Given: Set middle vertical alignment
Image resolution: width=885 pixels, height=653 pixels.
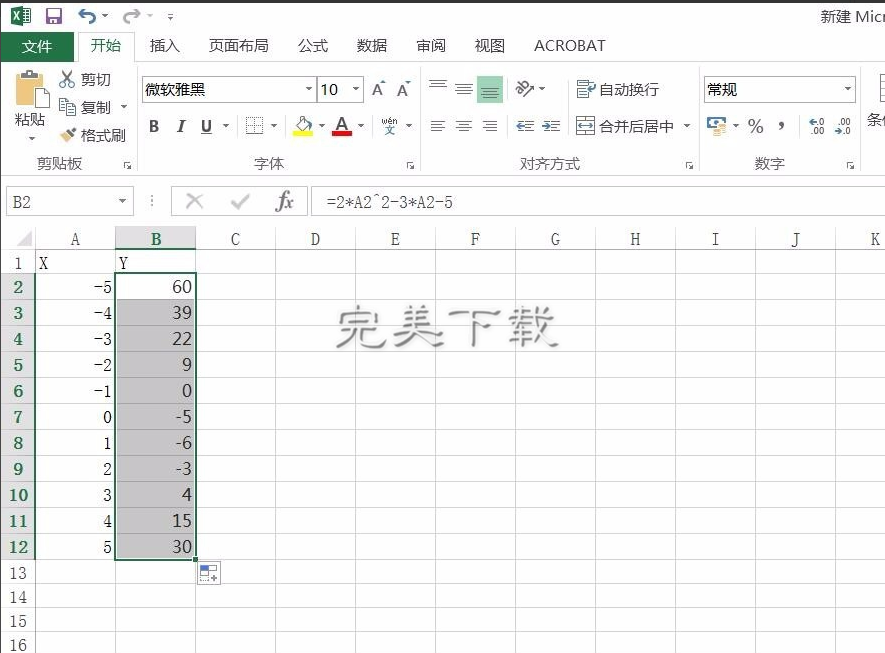Looking at the screenshot, I should [x=464, y=89].
